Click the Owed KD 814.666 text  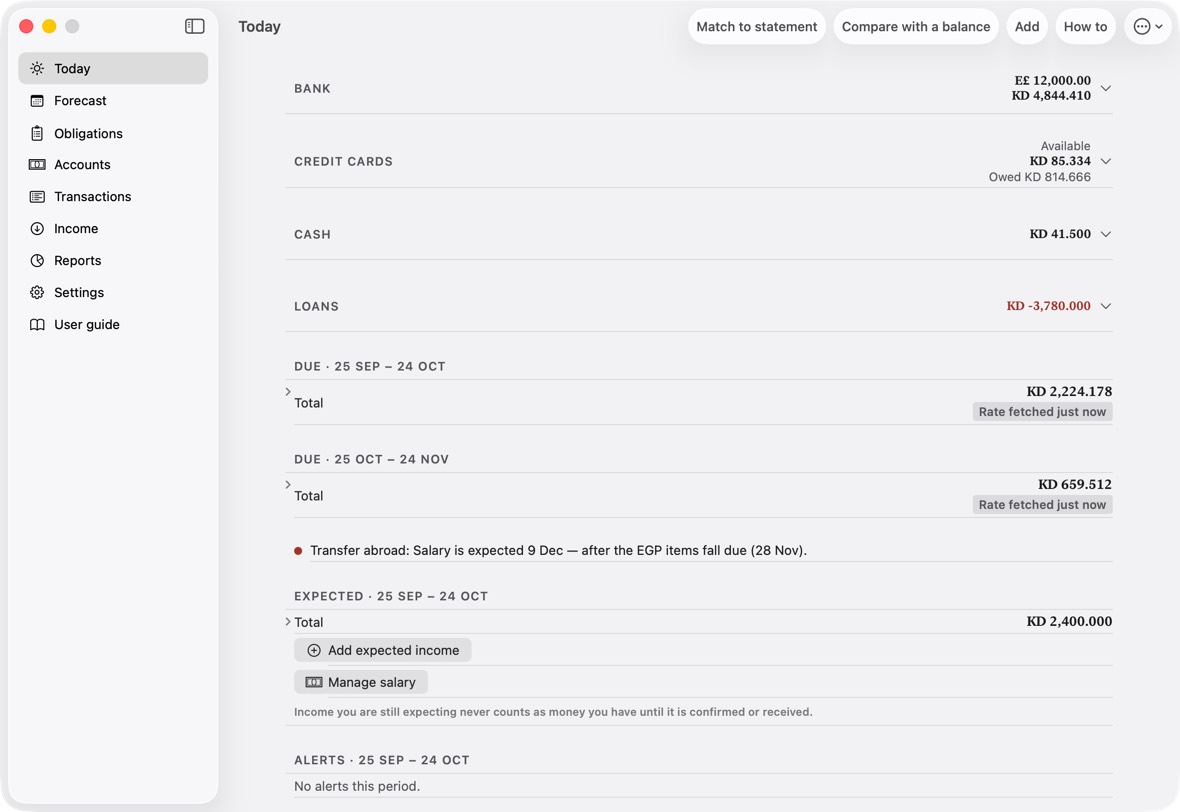[1039, 177]
